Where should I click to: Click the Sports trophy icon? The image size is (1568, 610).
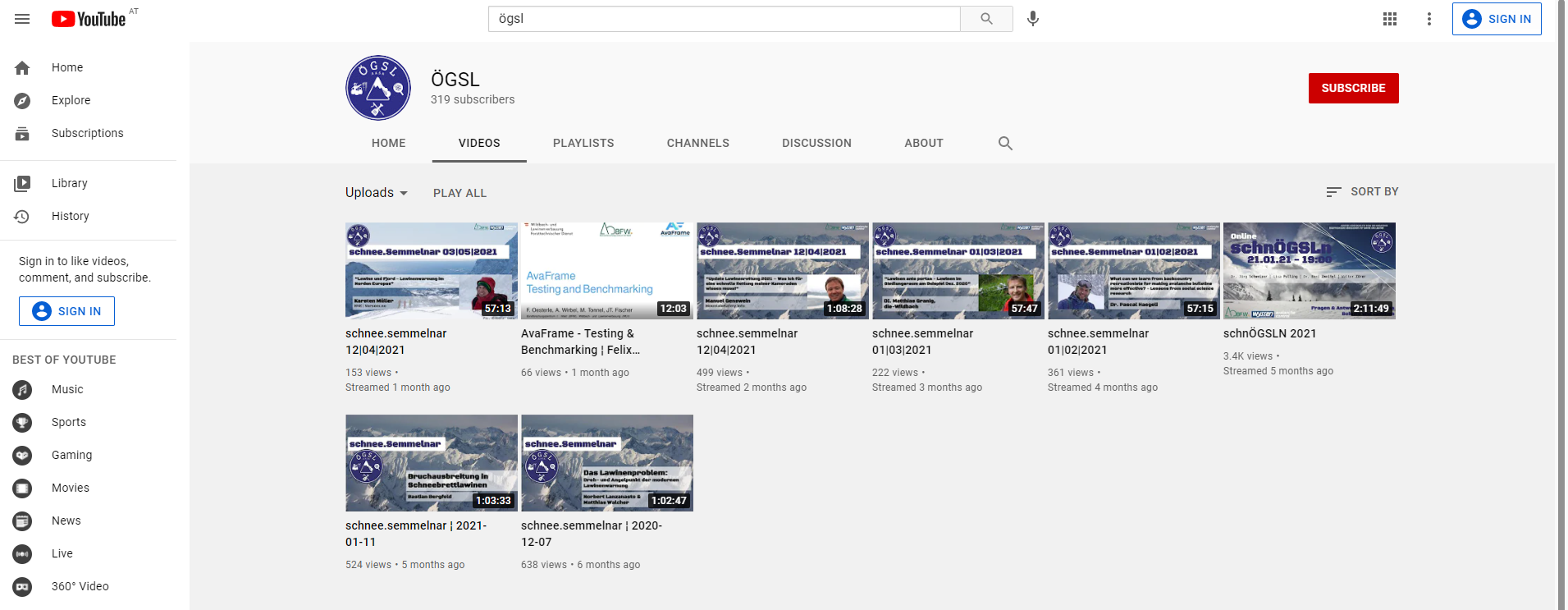(x=22, y=422)
